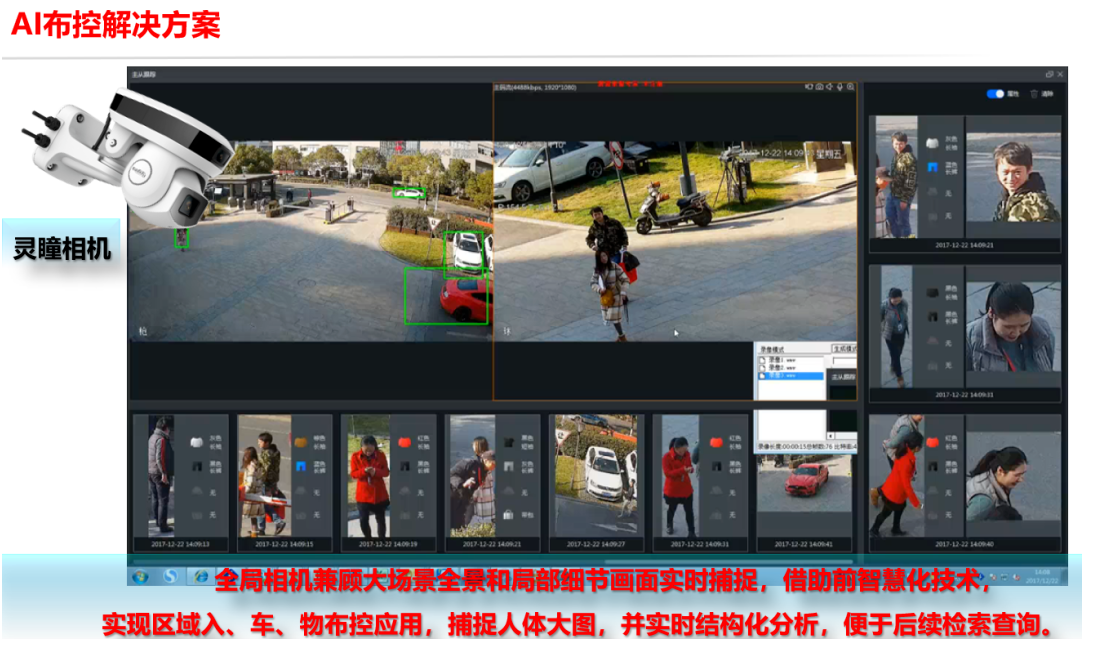The height and width of the screenshot is (658, 1102).
Task: Click the zoom magnifier icon in video toolbar
Action: (x=851, y=87)
